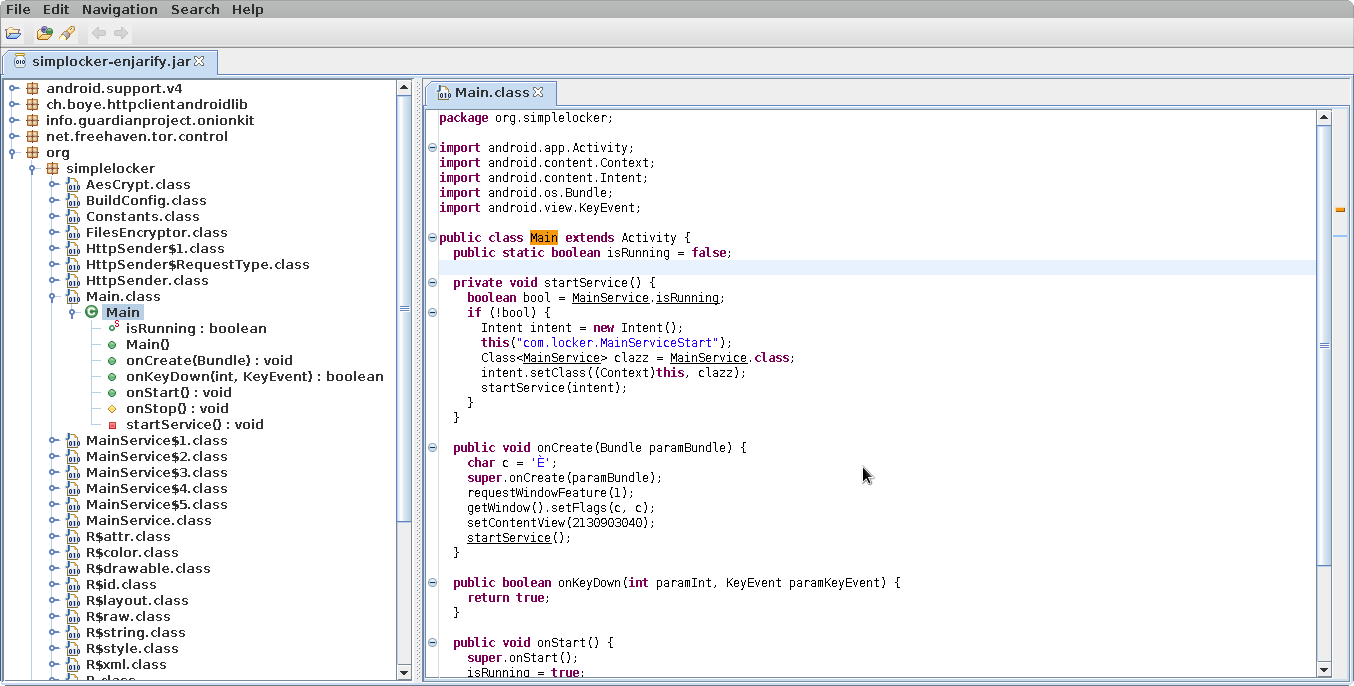The image size is (1354, 686).
Task: Fold the public class Main declaration
Action: (432, 238)
